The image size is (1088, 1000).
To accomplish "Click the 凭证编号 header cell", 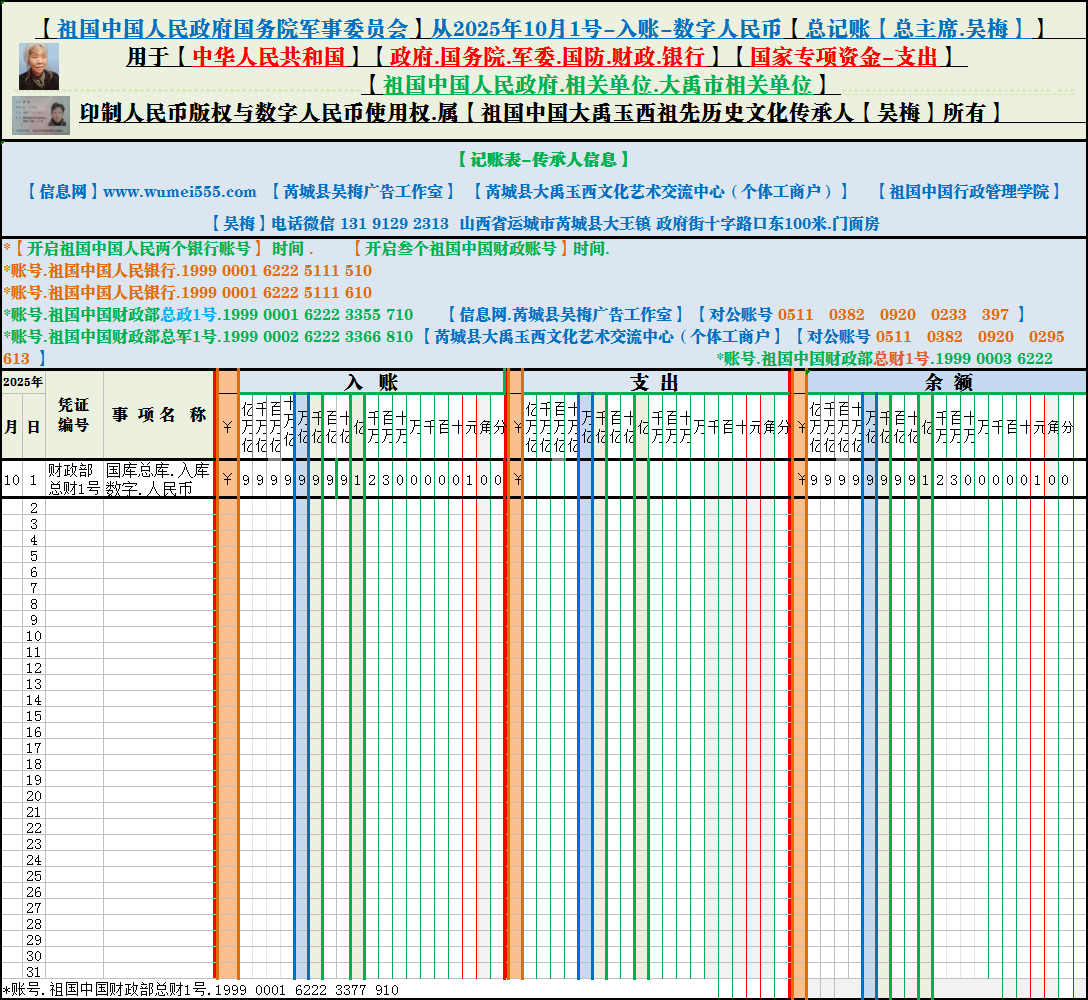I will click(x=74, y=415).
